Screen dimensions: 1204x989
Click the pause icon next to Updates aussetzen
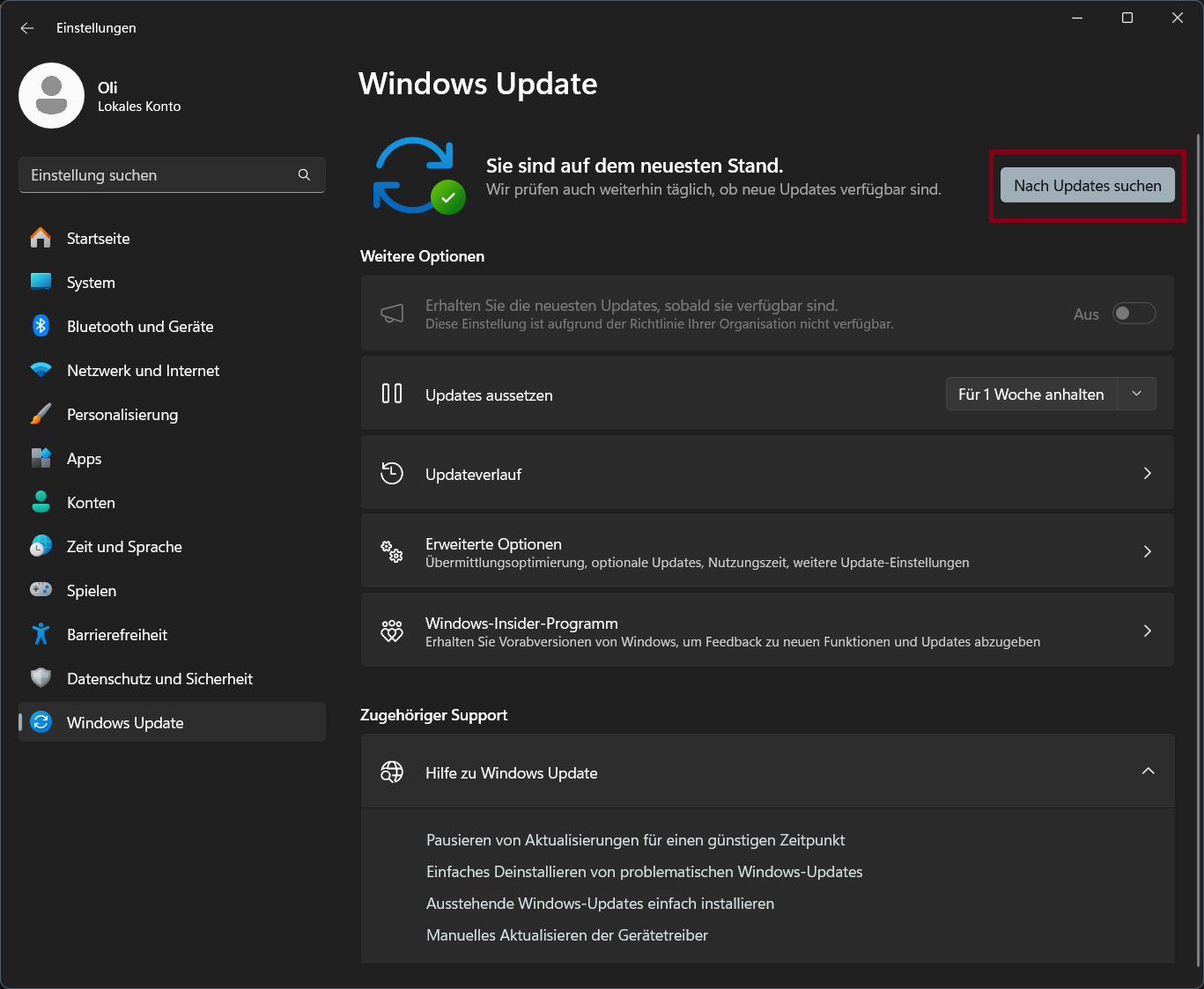pos(392,394)
